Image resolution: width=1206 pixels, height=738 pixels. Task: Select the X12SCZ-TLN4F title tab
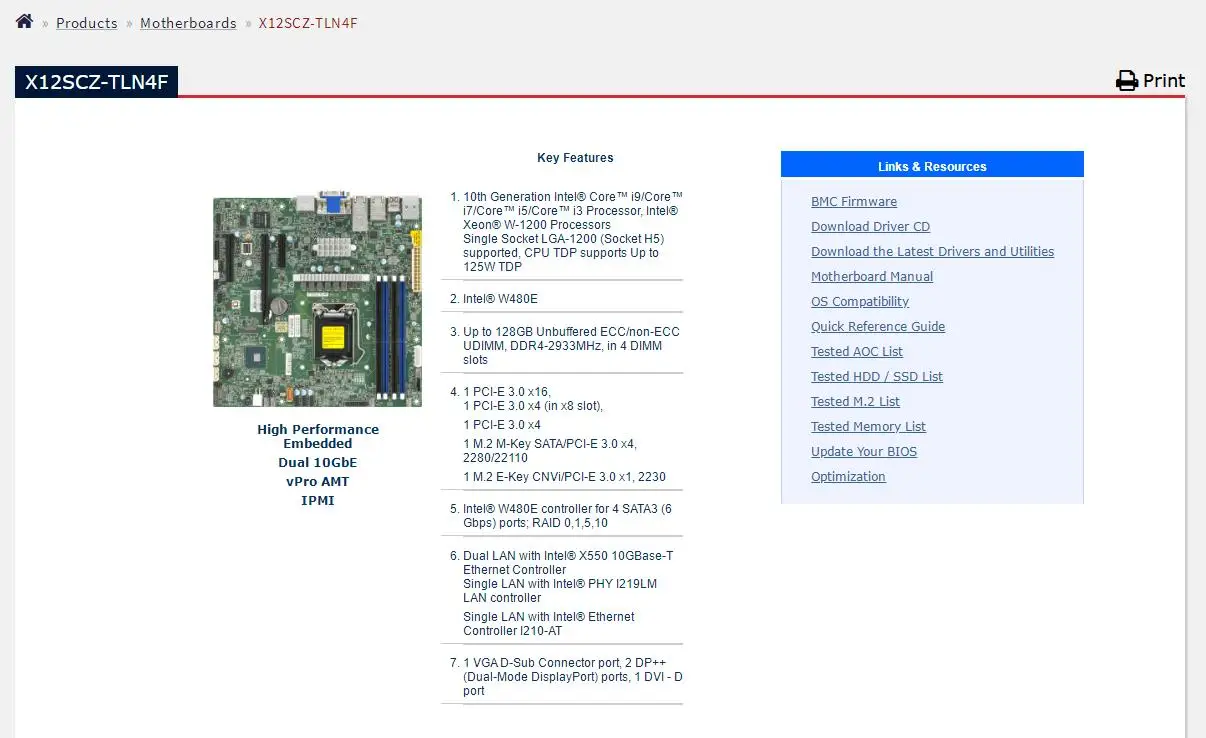[96, 82]
